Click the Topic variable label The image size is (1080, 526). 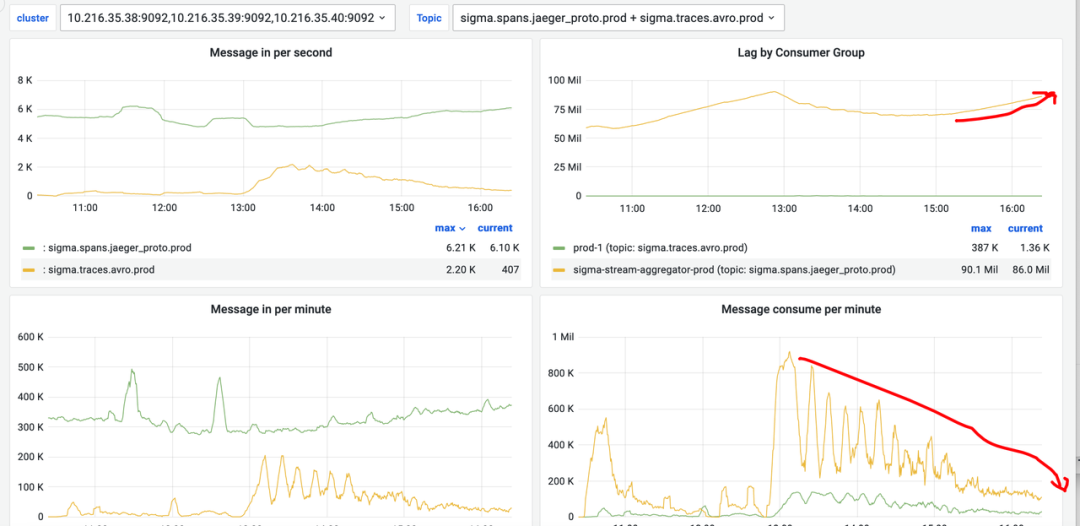click(429, 18)
